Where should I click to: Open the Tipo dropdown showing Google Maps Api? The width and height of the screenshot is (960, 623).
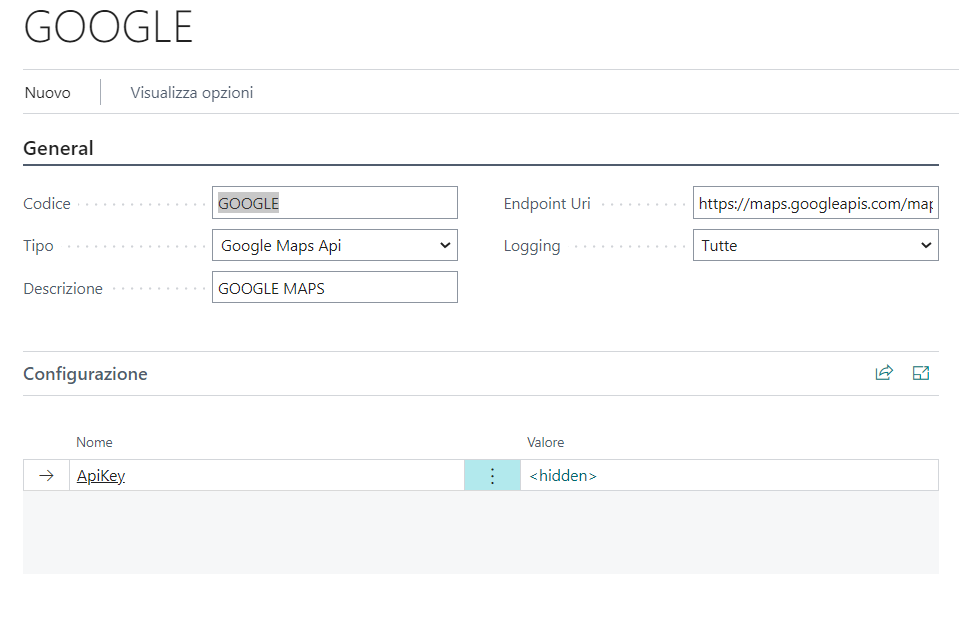click(335, 245)
